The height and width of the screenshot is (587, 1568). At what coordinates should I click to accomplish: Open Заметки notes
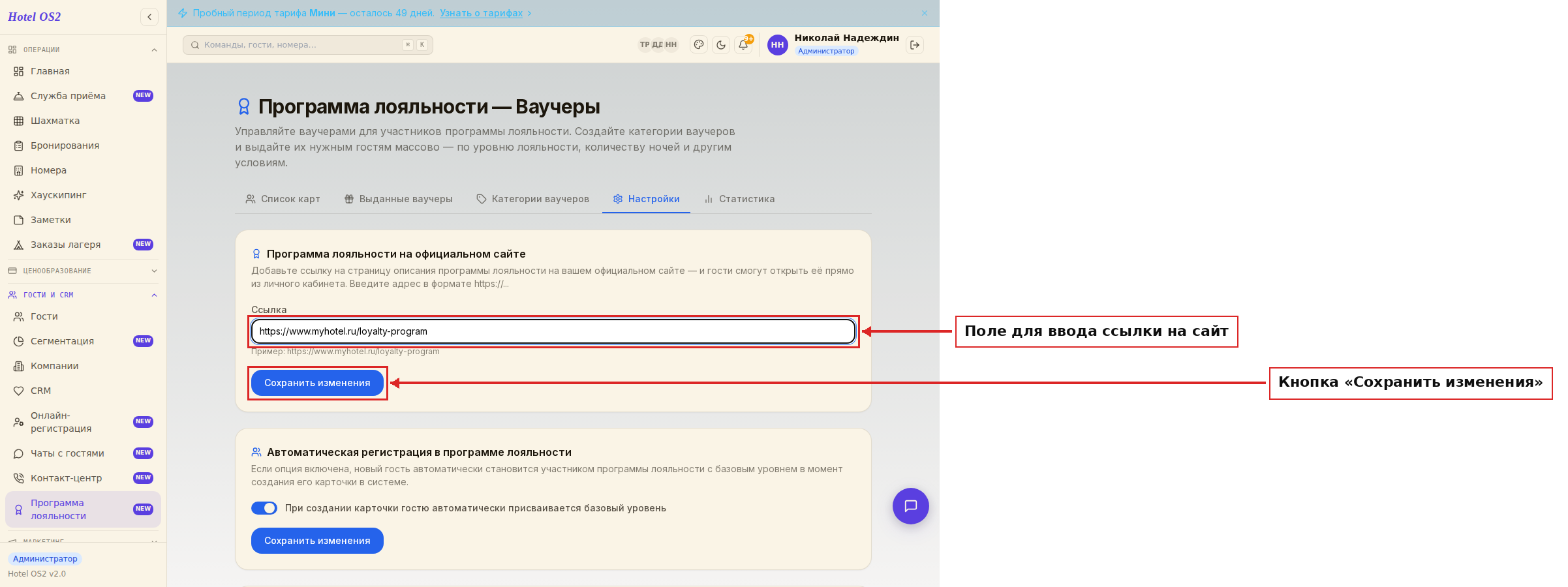[x=83, y=220]
